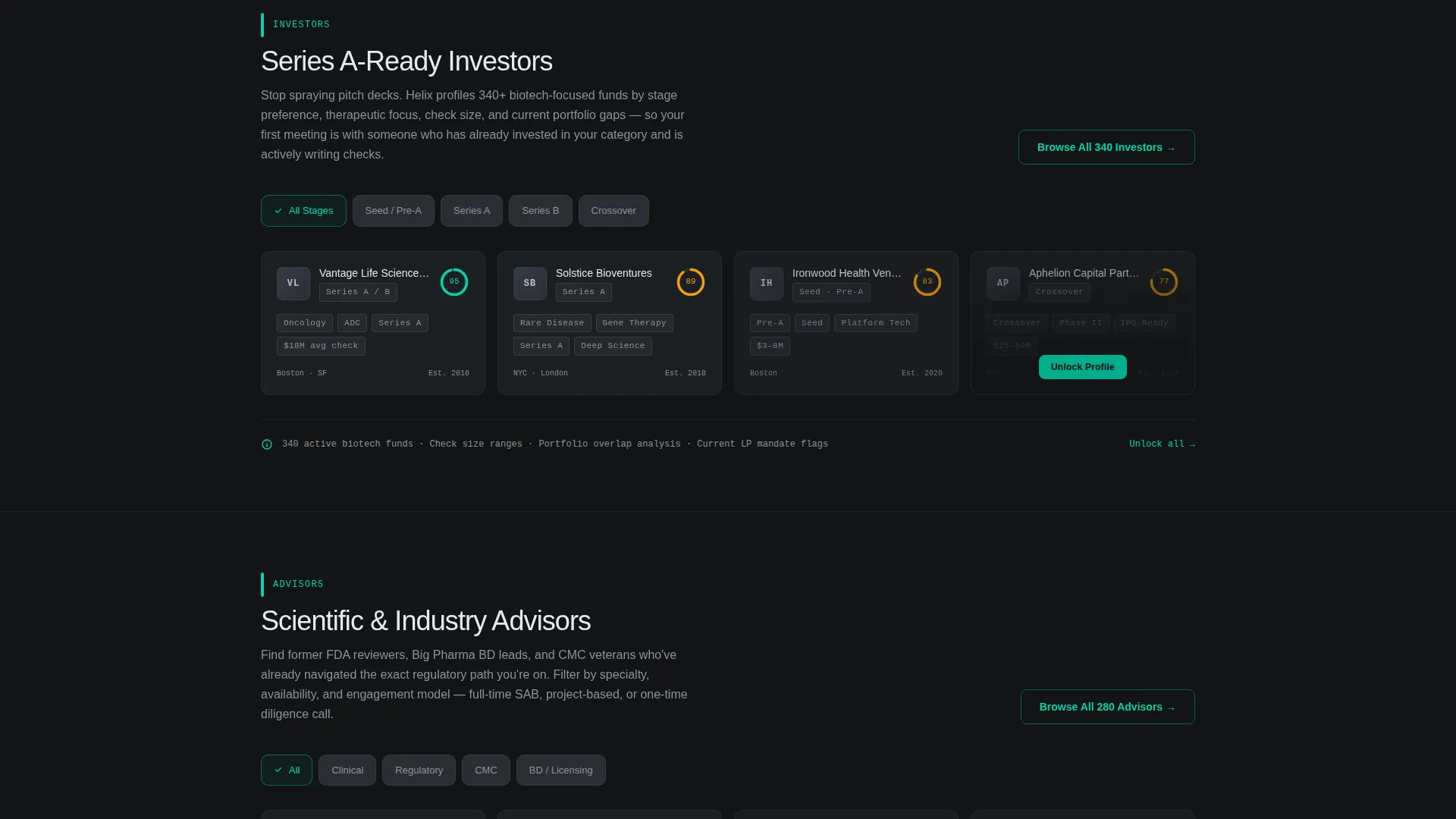
Task: Click the Rare Disease tag
Action: 552,323
